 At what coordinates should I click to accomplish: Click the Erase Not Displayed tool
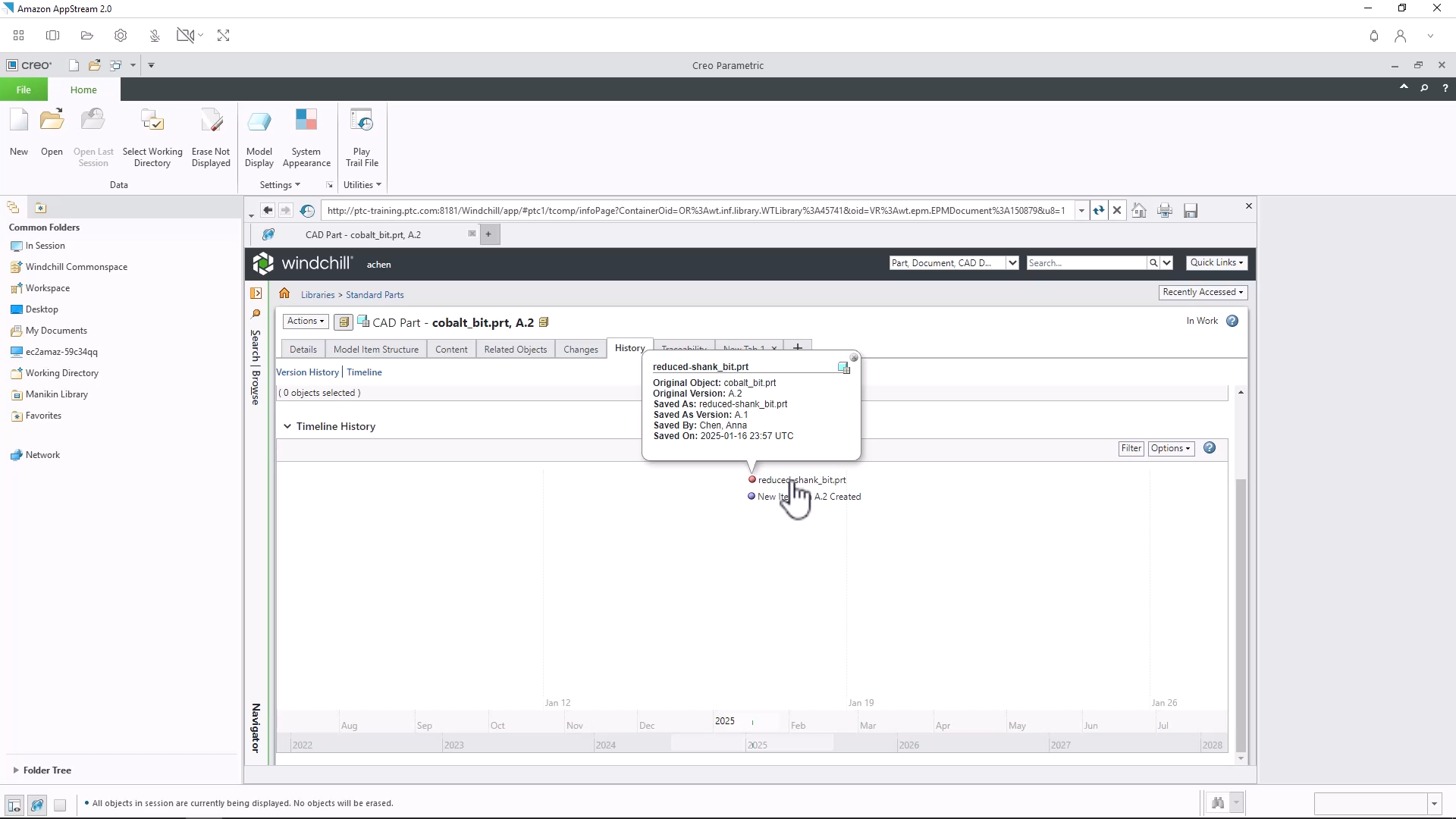click(211, 136)
